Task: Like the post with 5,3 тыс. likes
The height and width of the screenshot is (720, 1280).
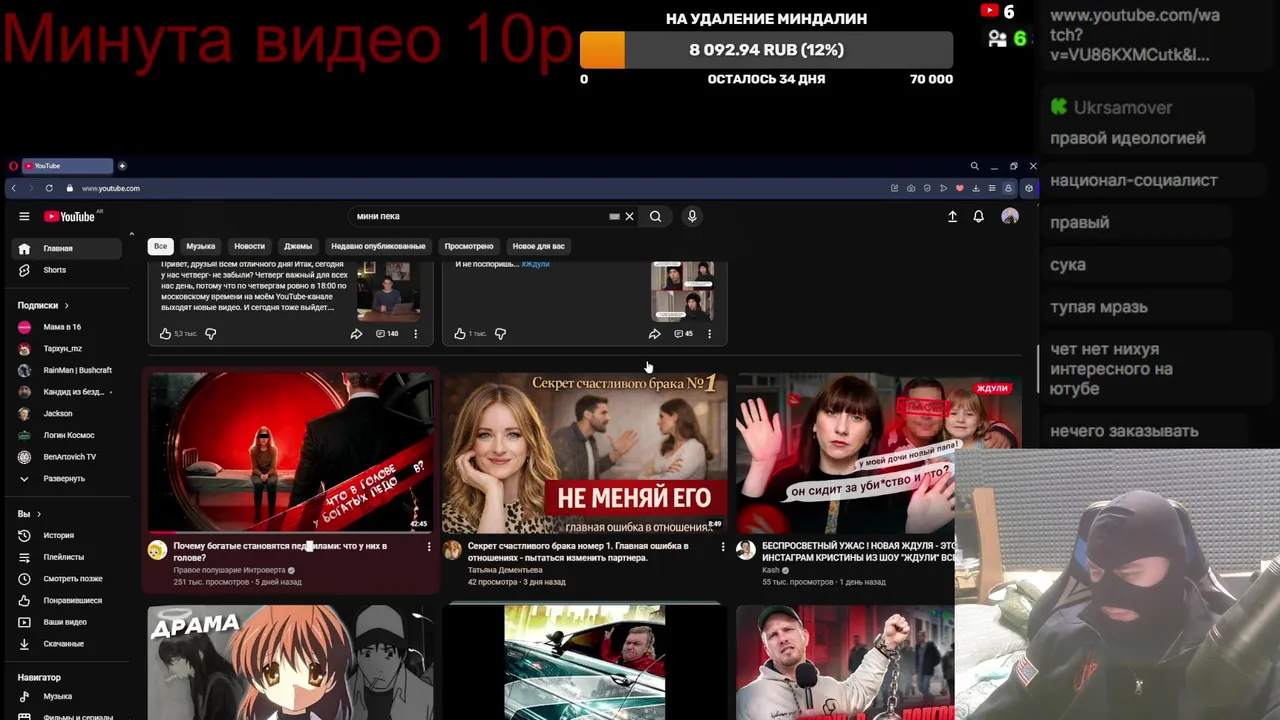Action: coord(166,334)
